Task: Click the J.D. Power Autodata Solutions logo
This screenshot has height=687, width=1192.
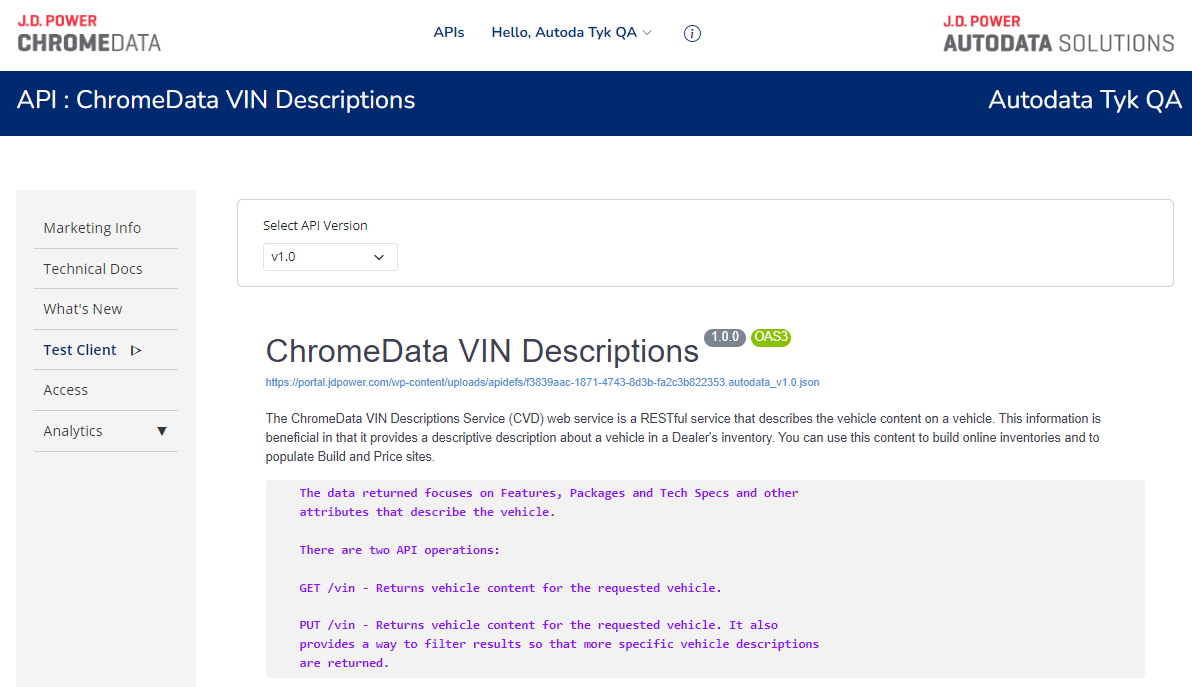Action: point(1058,34)
